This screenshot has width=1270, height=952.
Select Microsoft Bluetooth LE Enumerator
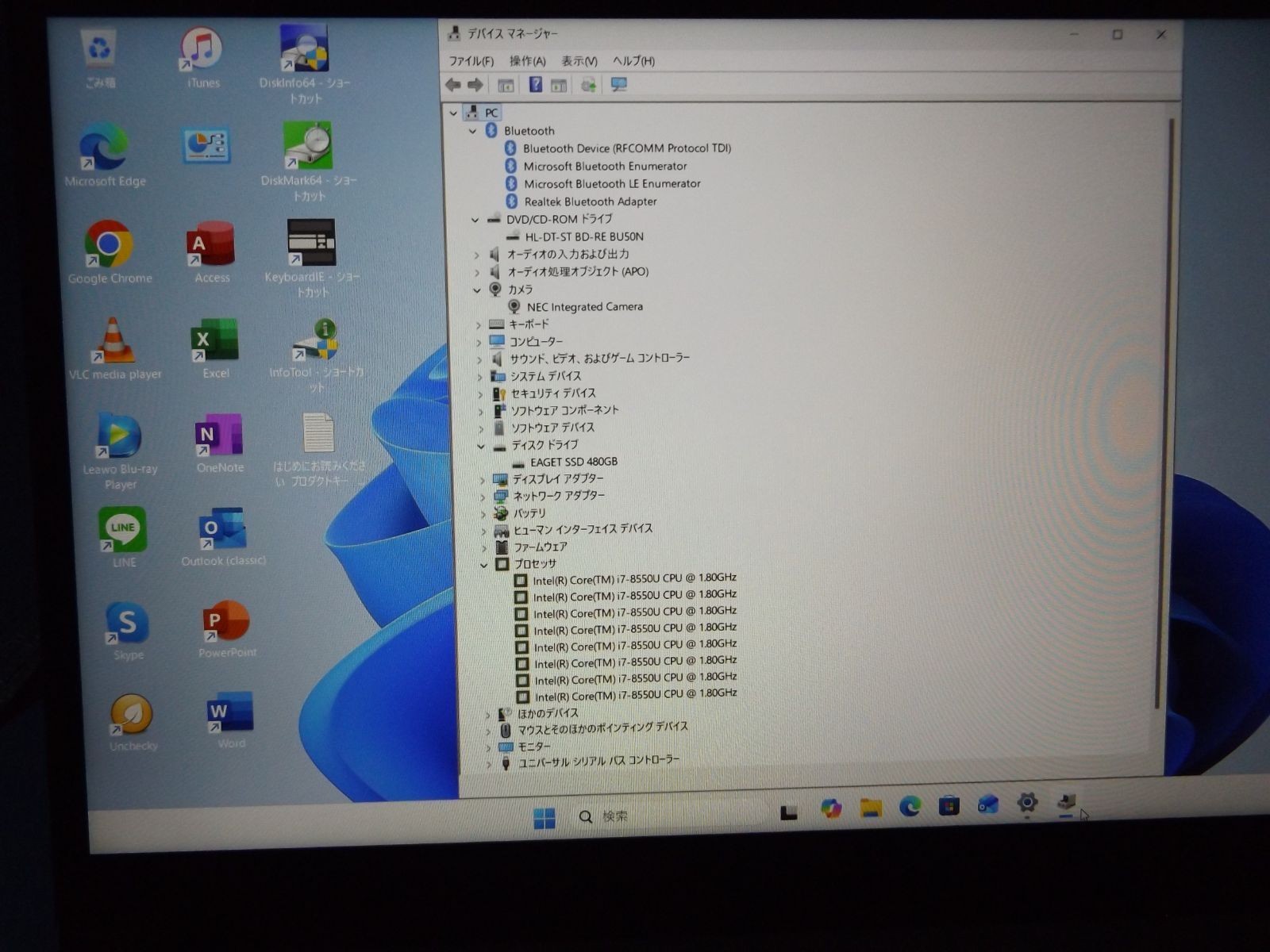click(612, 184)
